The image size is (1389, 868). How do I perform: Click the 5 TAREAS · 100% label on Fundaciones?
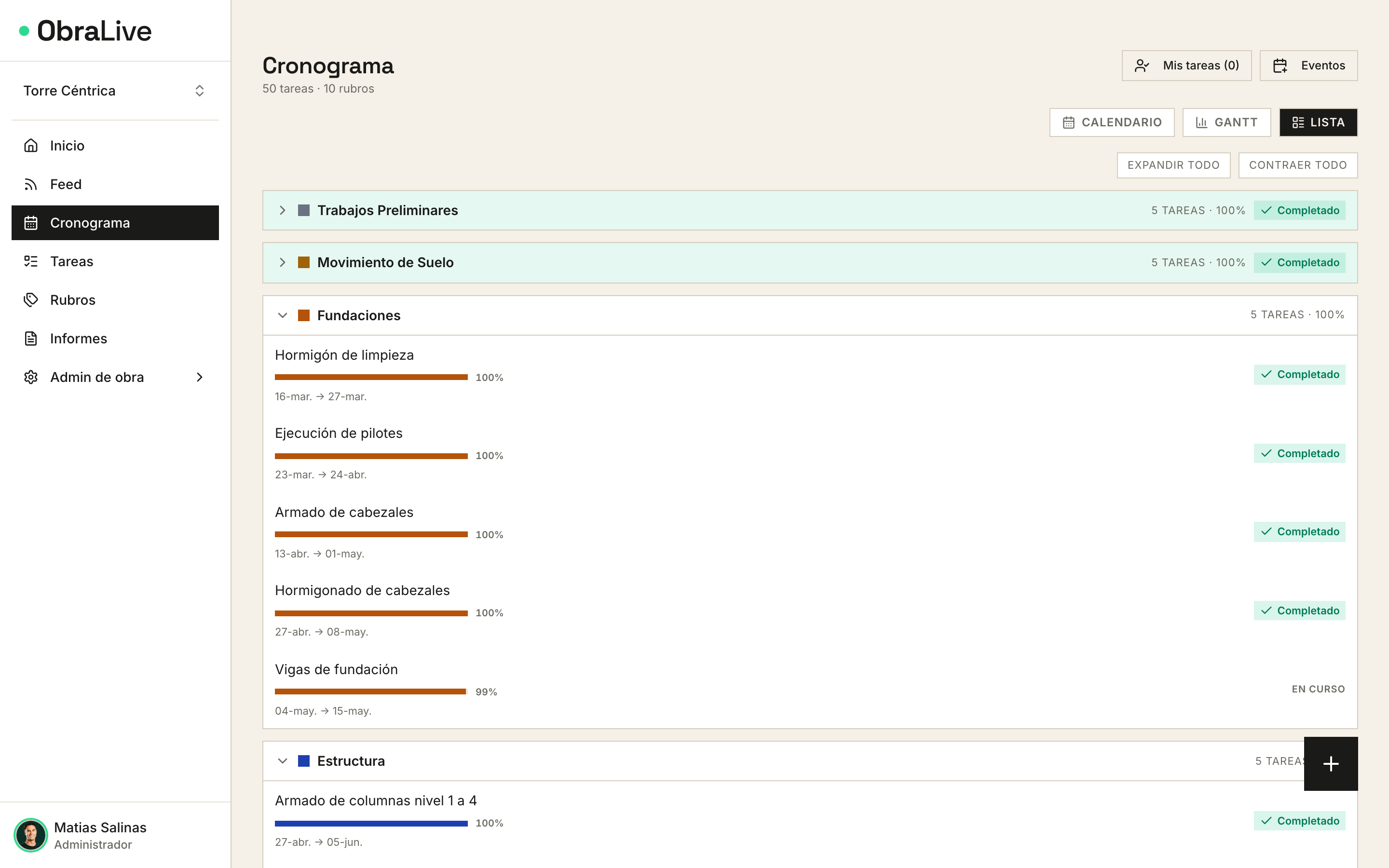click(1297, 314)
